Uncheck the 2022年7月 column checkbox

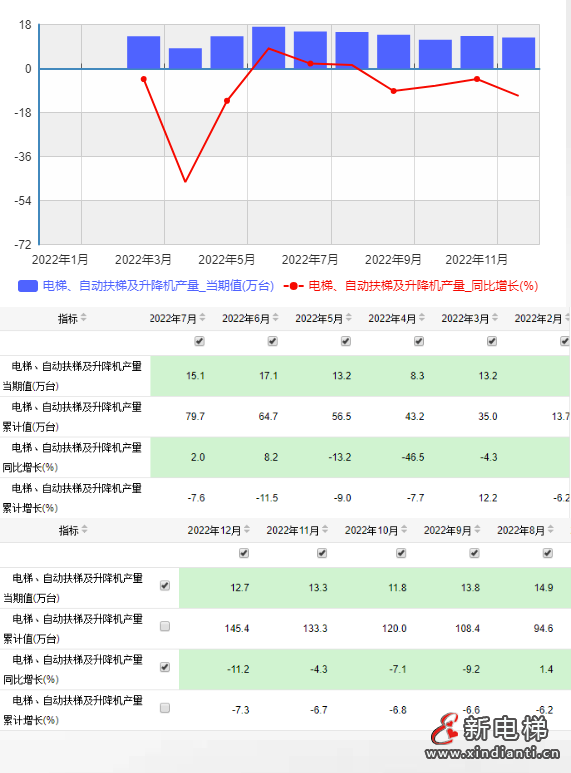point(199,341)
